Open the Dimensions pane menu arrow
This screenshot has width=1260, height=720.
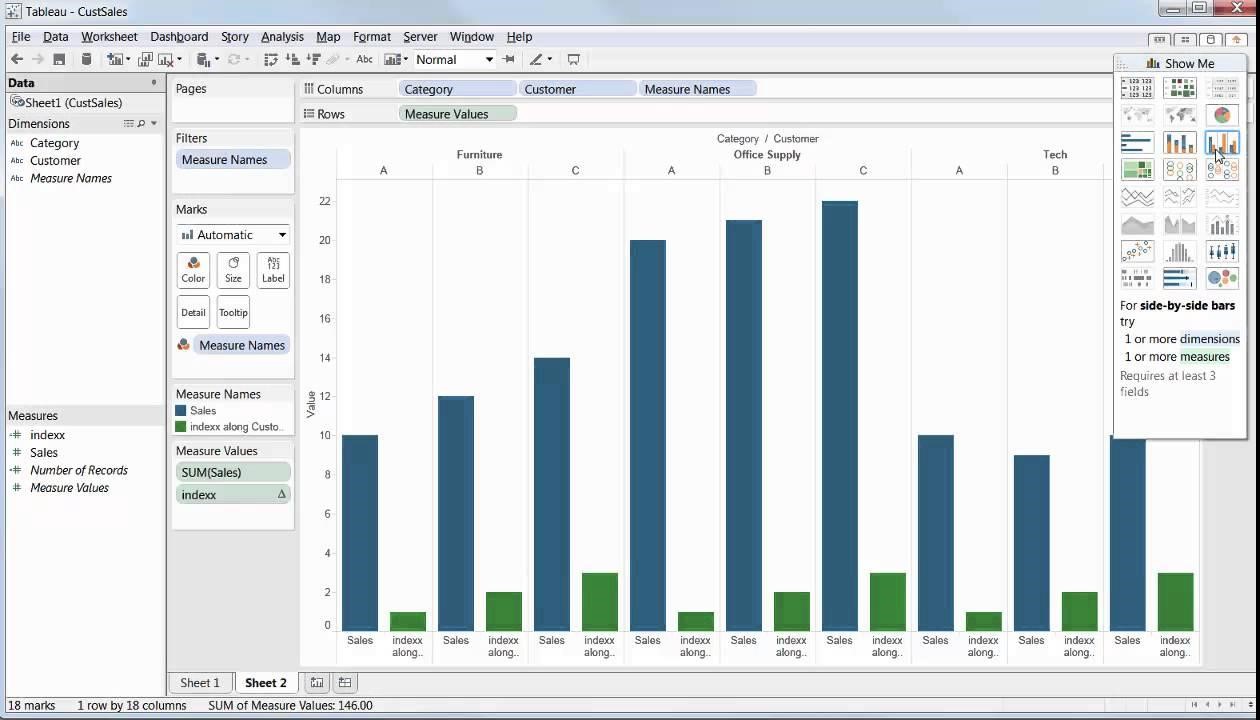click(154, 124)
